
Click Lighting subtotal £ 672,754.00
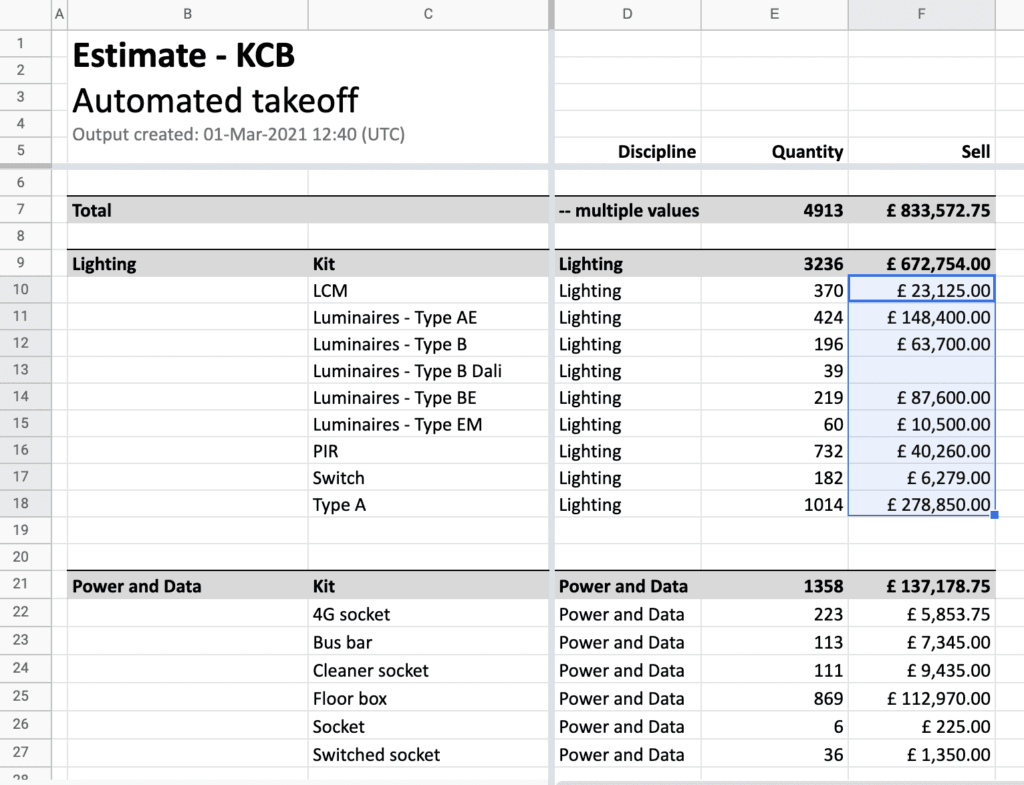tap(921, 264)
